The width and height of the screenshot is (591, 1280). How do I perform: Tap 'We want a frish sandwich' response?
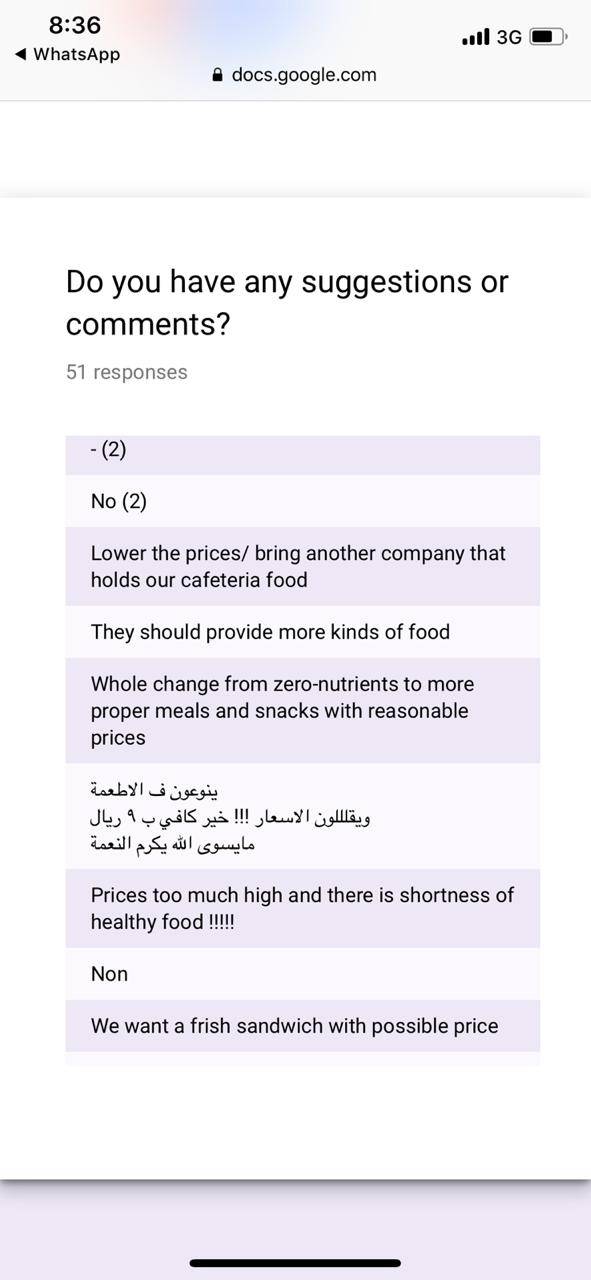pos(303,1026)
